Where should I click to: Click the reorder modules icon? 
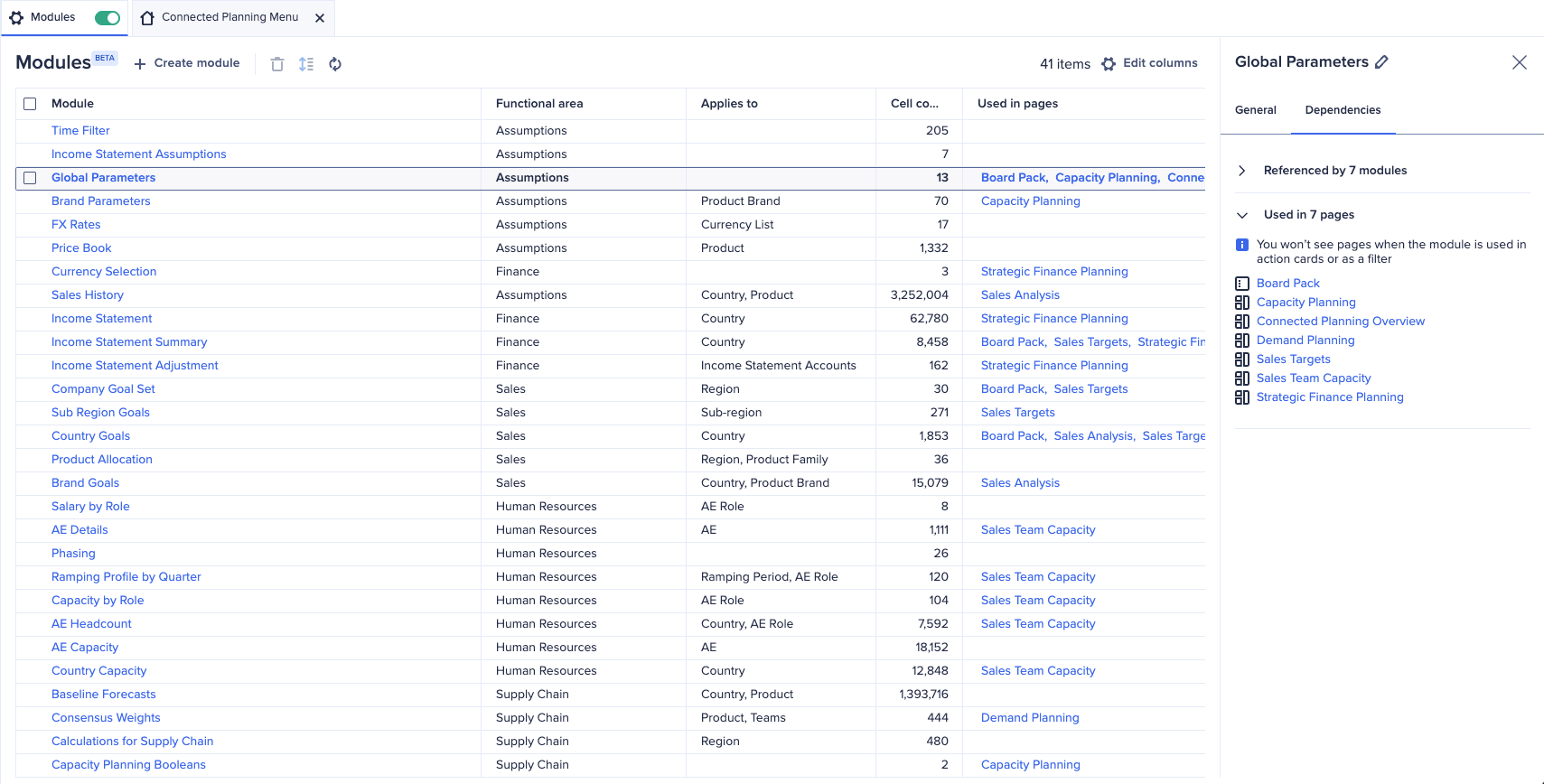(306, 64)
